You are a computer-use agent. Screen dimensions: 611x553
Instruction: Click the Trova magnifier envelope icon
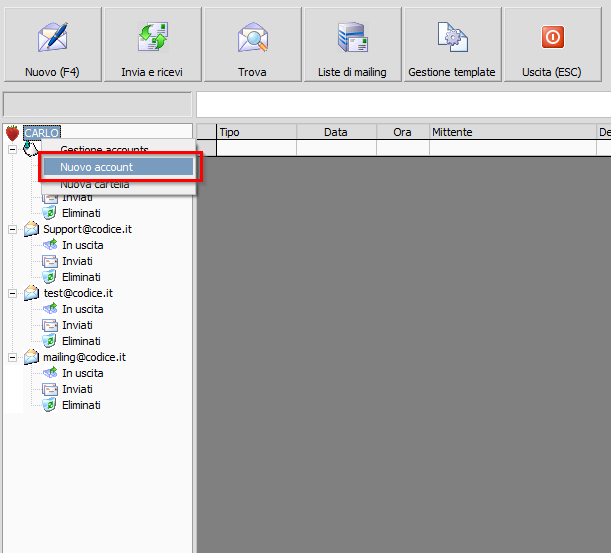pos(253,37)
